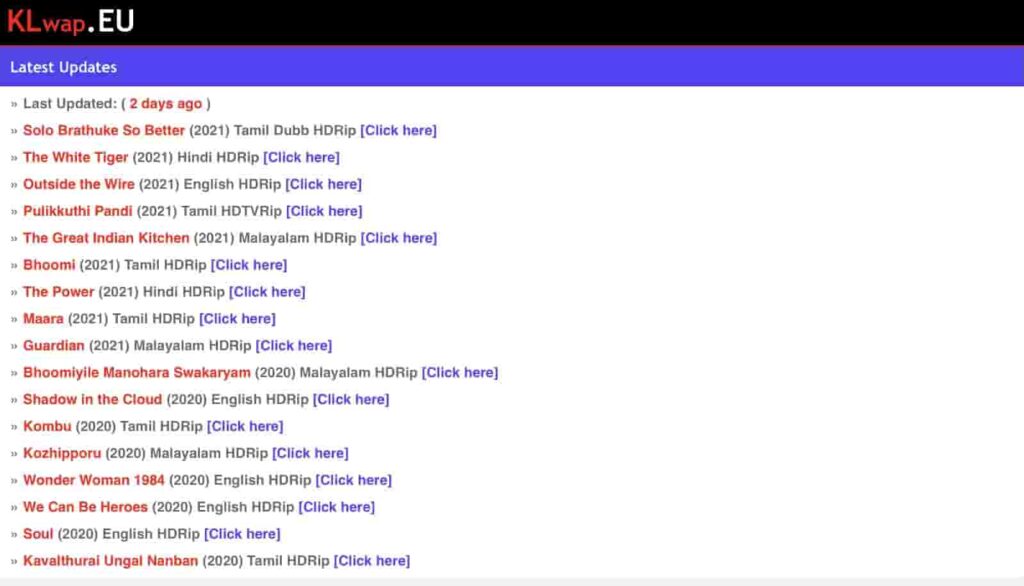Click here link for Solo Brathuke So Better

pyautogui.click(x=398, y=131)
